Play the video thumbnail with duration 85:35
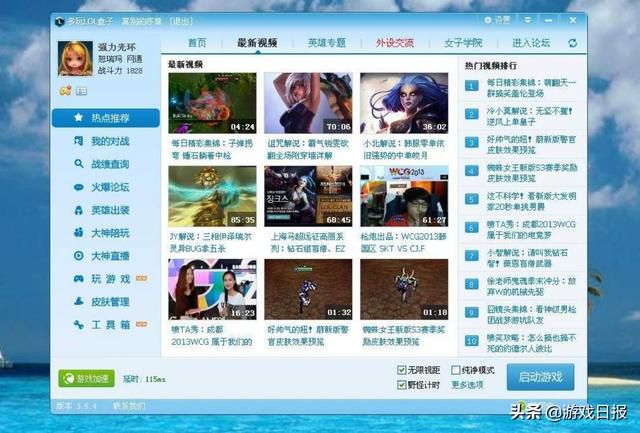 [x=212, y=196]
